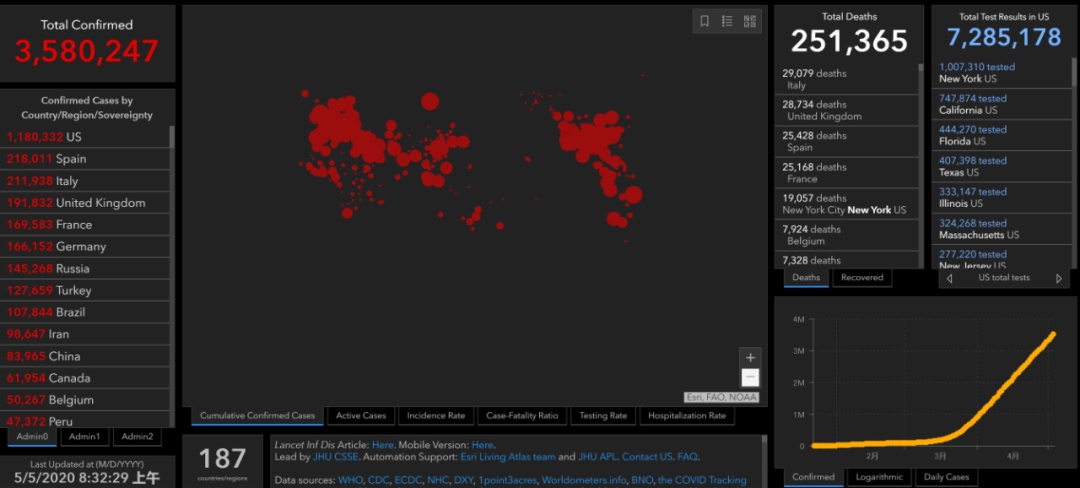The height and width of the screenshot is (488, 1080).
Task: Select the Incidence Rate map tab
Action: [436, 416]
